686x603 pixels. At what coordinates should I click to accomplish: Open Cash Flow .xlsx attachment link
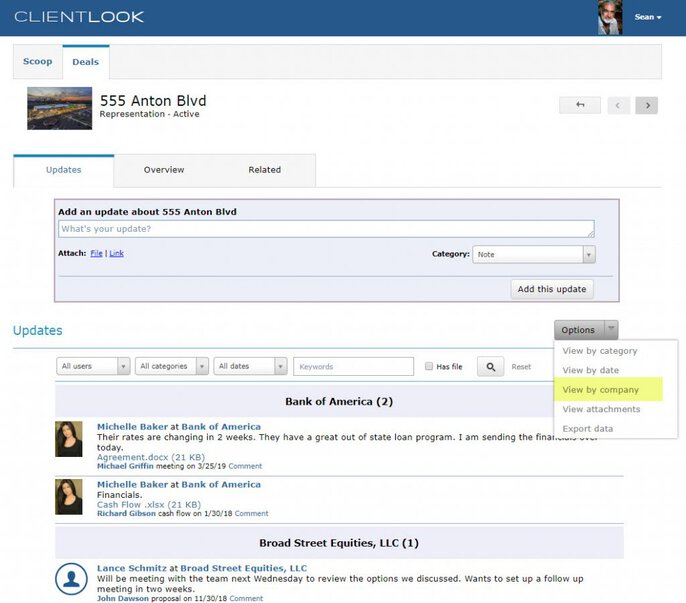(x=149, y=505)
